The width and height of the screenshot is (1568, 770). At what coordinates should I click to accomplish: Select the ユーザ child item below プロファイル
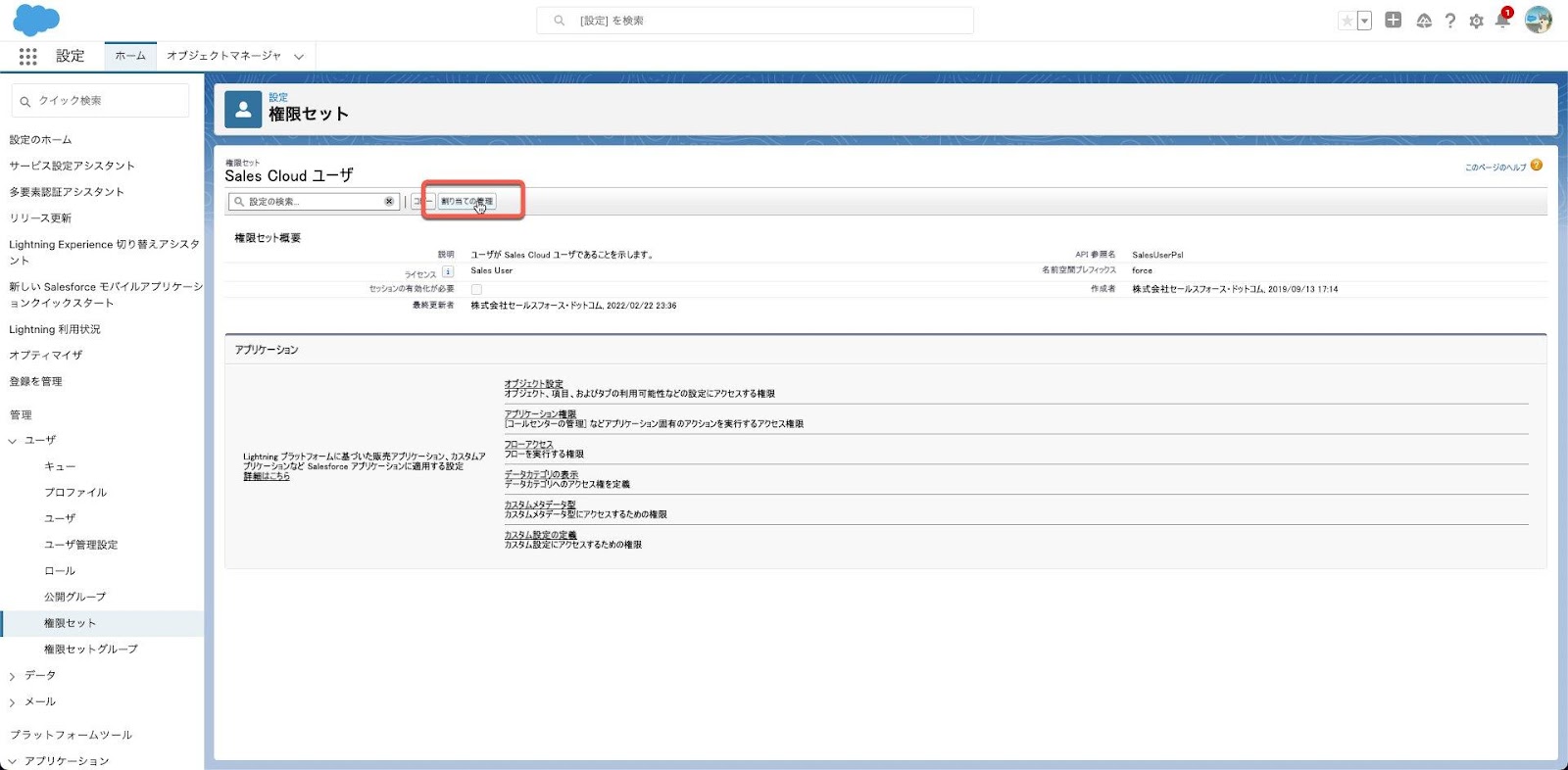pyautogui.click(x=60, y=518)
